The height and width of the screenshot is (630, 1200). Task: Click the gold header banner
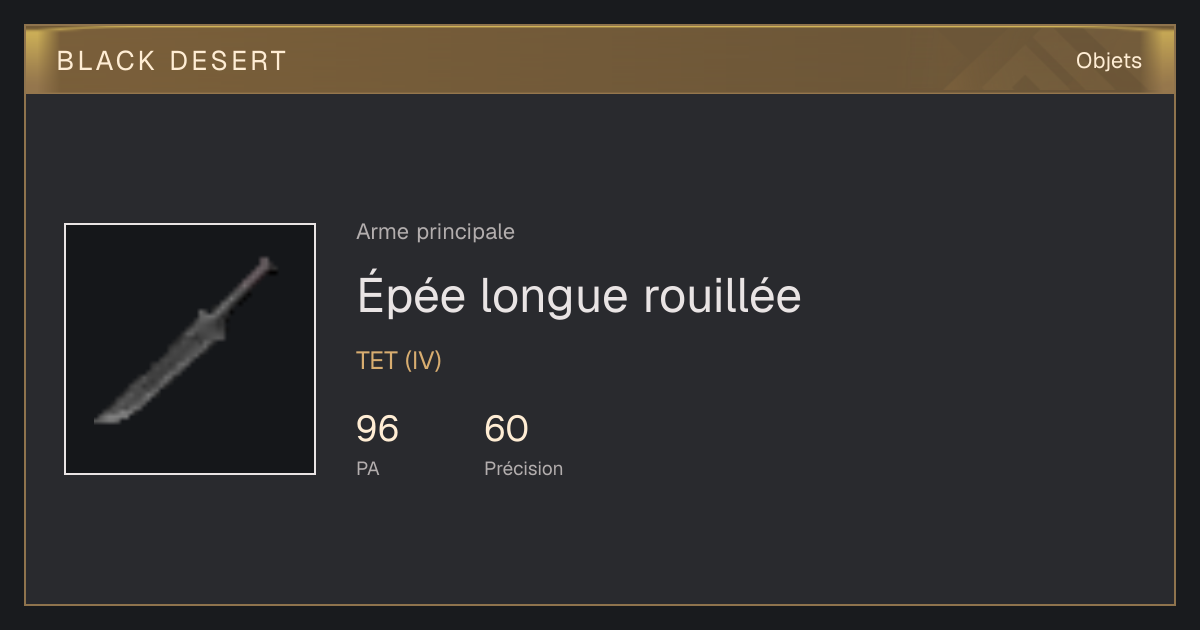click(x=600, y=61)
